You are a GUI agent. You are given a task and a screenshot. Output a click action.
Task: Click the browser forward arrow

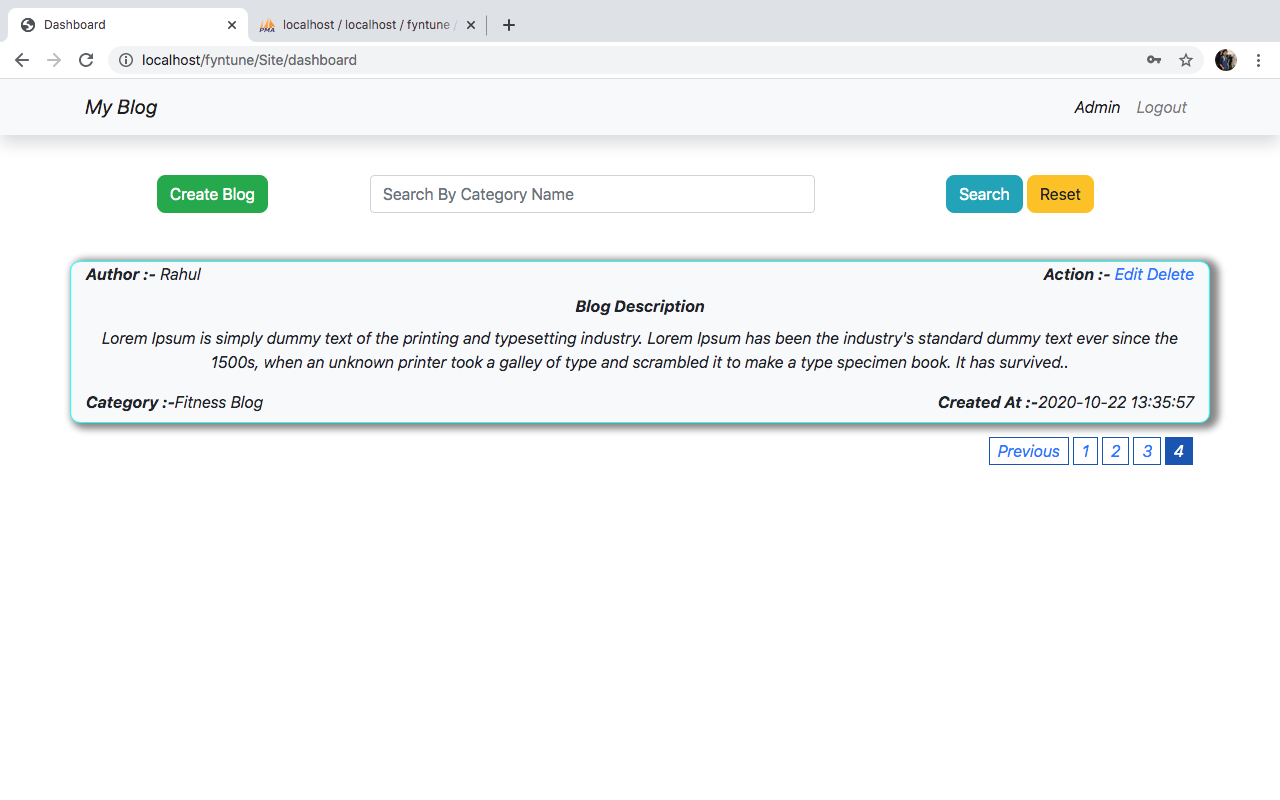tap(54, 60)
